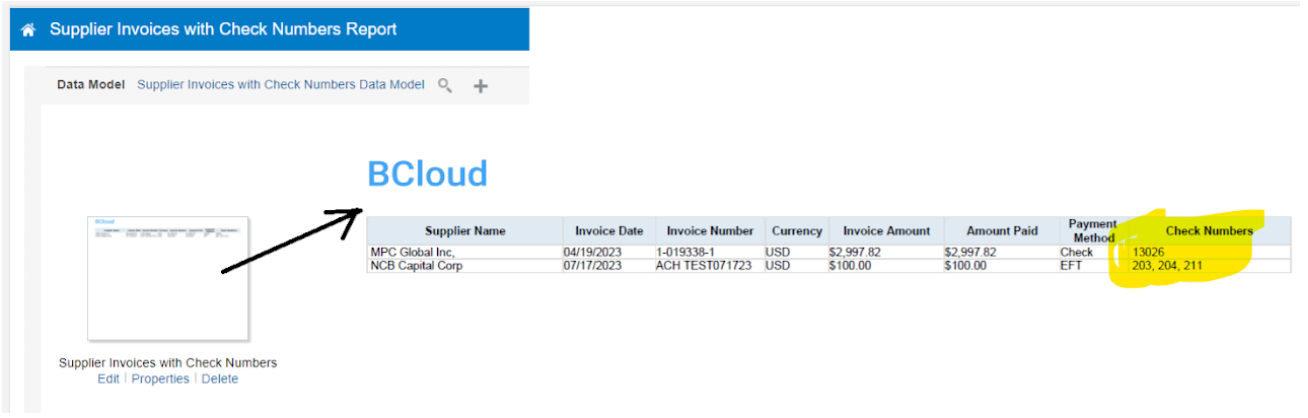Click the BCloud logo
Screen dimensions: 1308x418
click(427, 174)
